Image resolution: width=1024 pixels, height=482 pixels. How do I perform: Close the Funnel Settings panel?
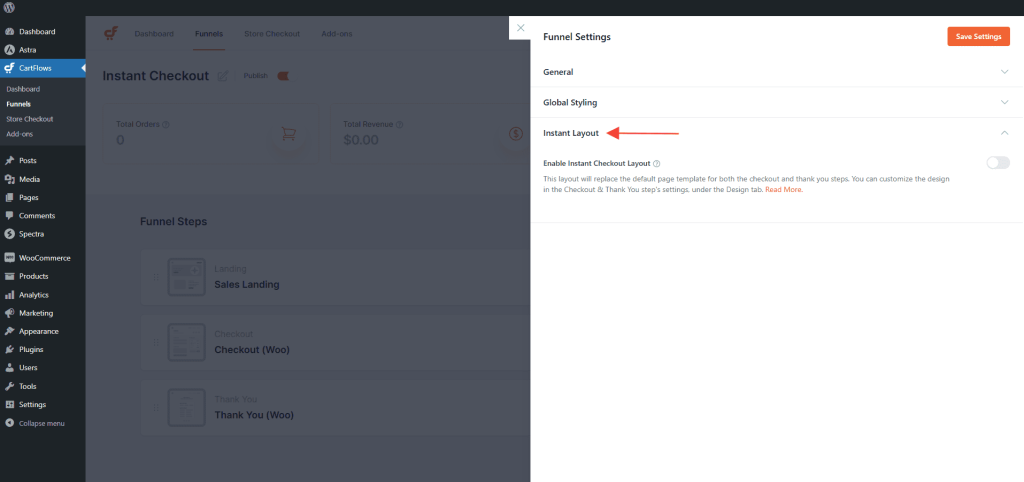520,28
